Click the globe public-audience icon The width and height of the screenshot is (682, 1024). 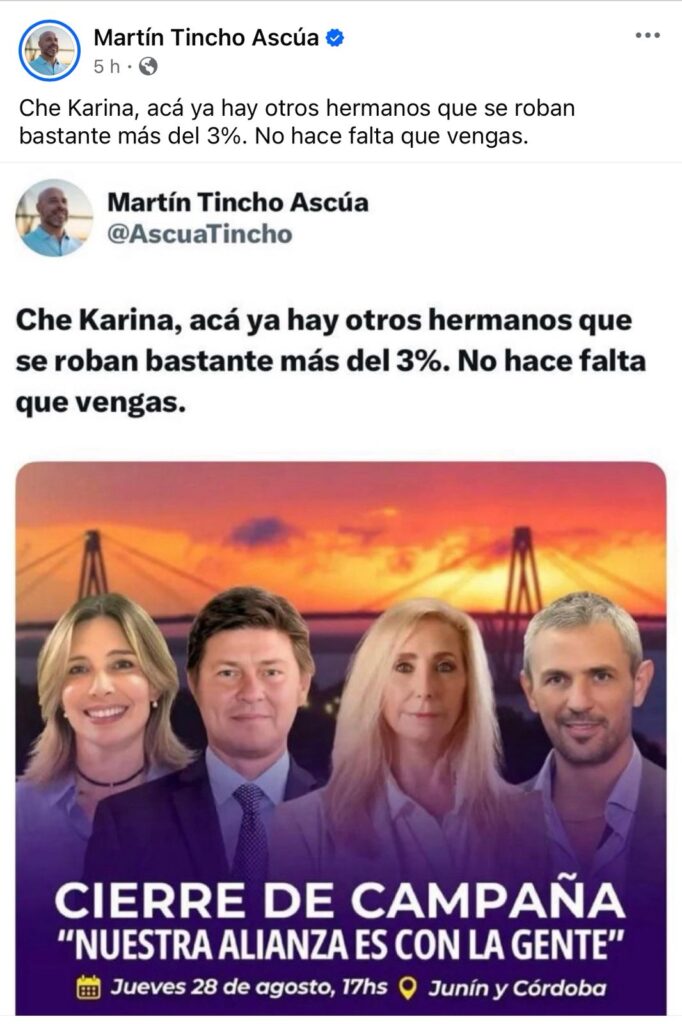[x=148, y=67]
